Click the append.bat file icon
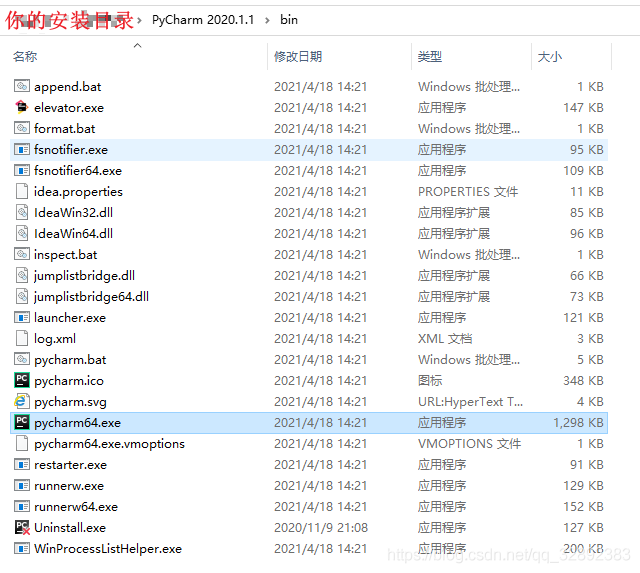Screen dimensions: 640x573 click(x=22, y=86)
